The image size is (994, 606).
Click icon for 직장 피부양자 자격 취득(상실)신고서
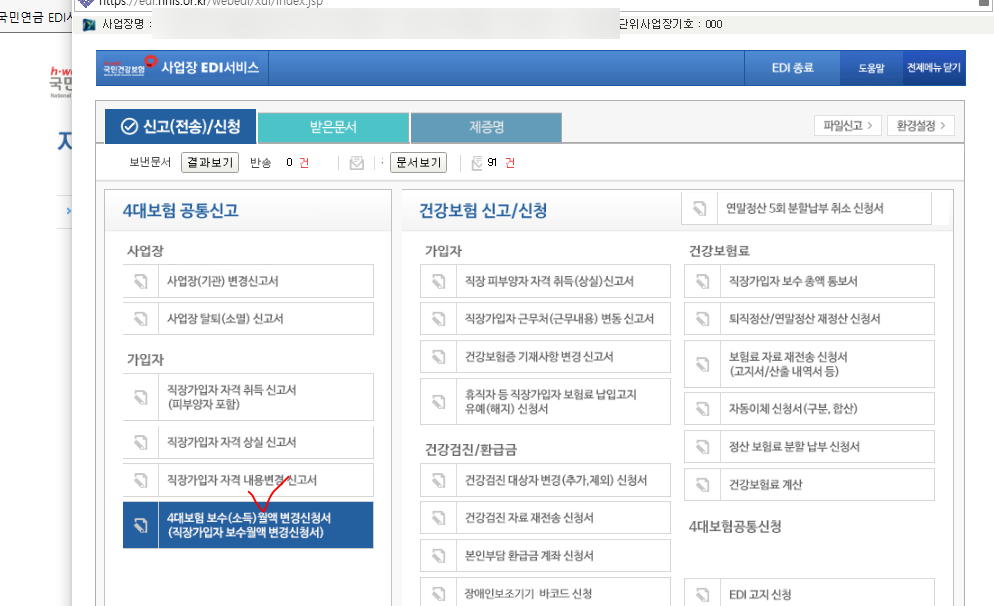(439, 281)
